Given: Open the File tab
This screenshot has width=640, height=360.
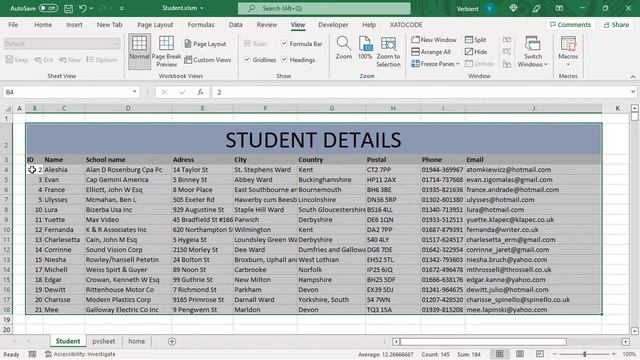Looking at the screenshot, I should [x=13, y=24].
